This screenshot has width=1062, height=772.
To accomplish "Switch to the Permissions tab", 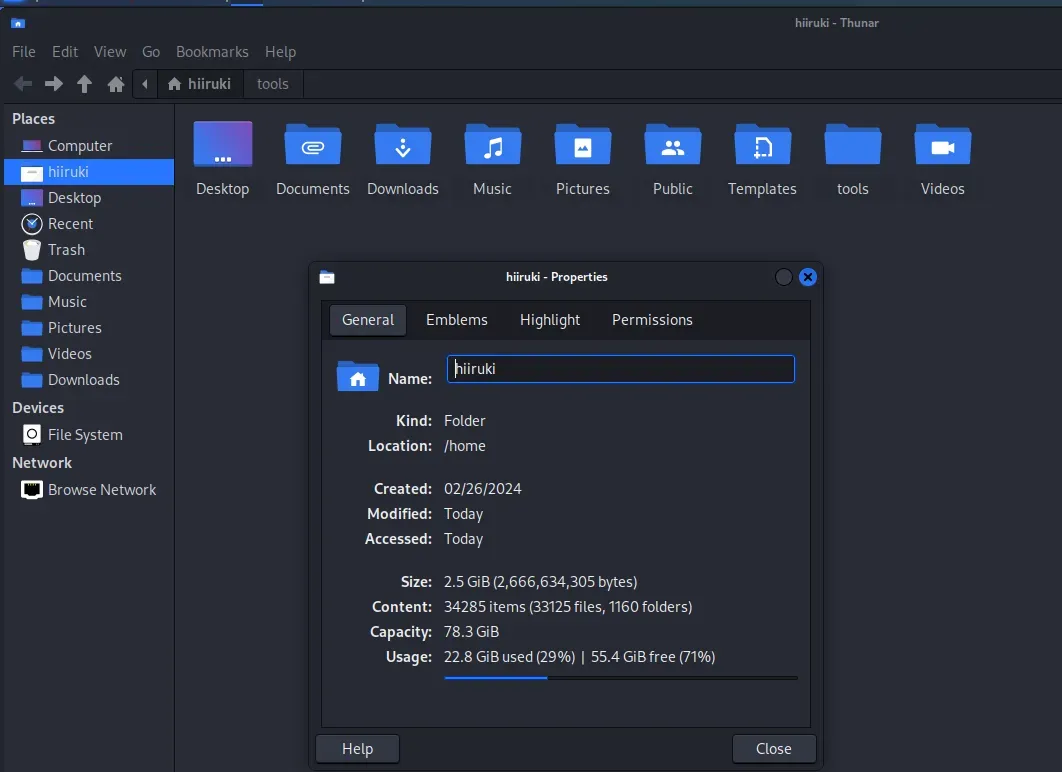I will point(652,320).
